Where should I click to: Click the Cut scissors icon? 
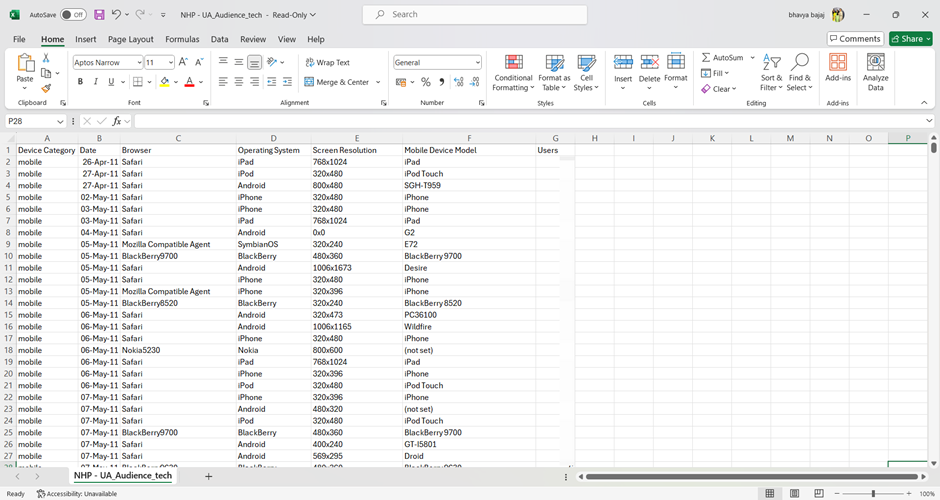tap(46, 59)
